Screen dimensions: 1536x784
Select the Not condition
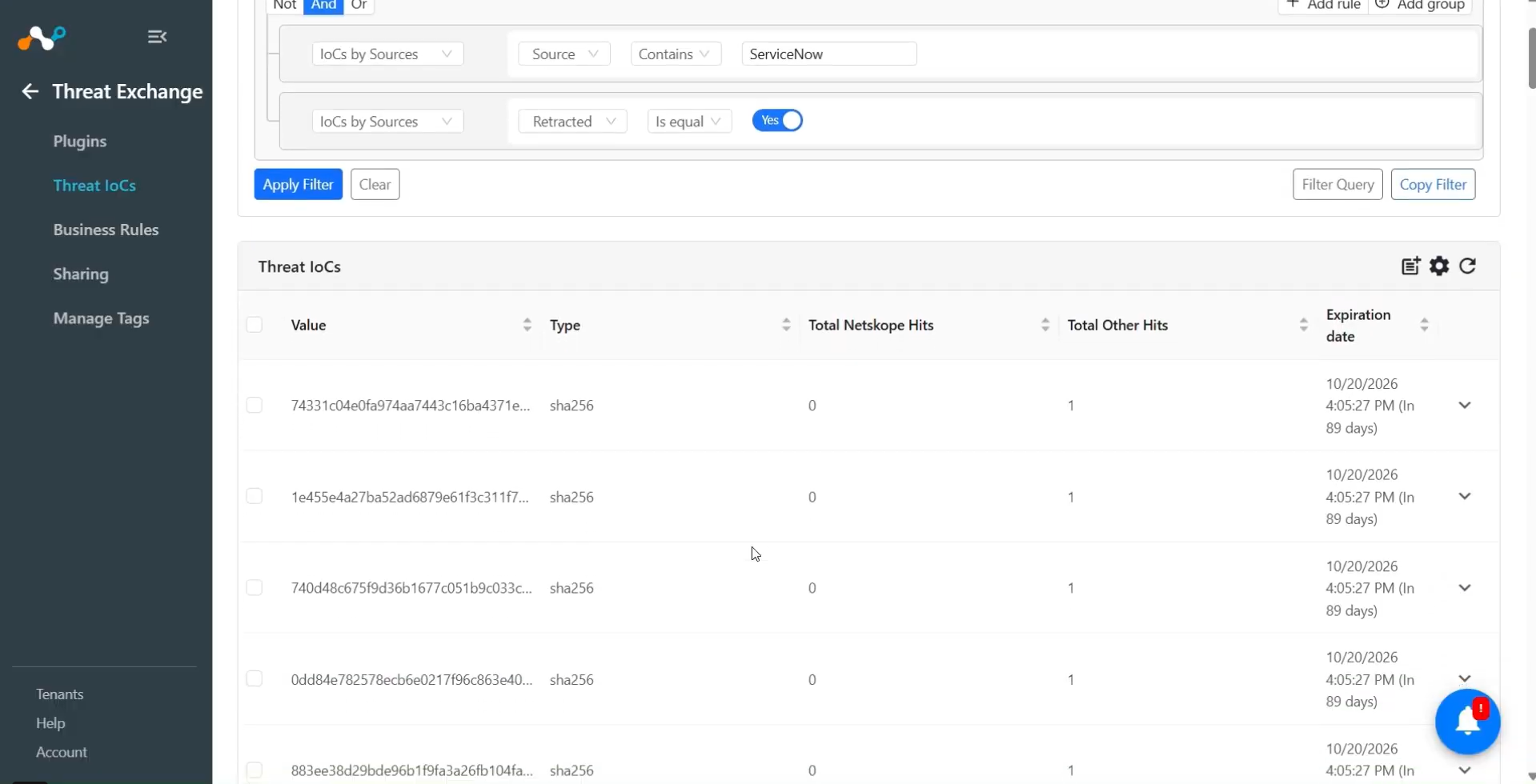tap(285, 6)
